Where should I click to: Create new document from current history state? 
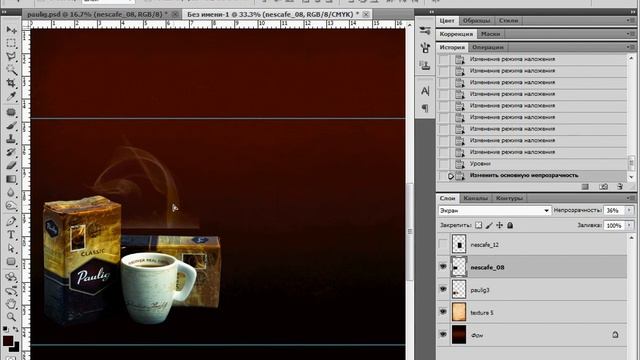click(x=585, y=187)
